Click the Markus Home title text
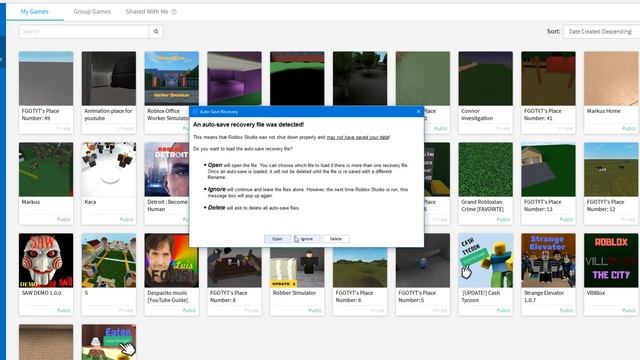 point(604,111)
